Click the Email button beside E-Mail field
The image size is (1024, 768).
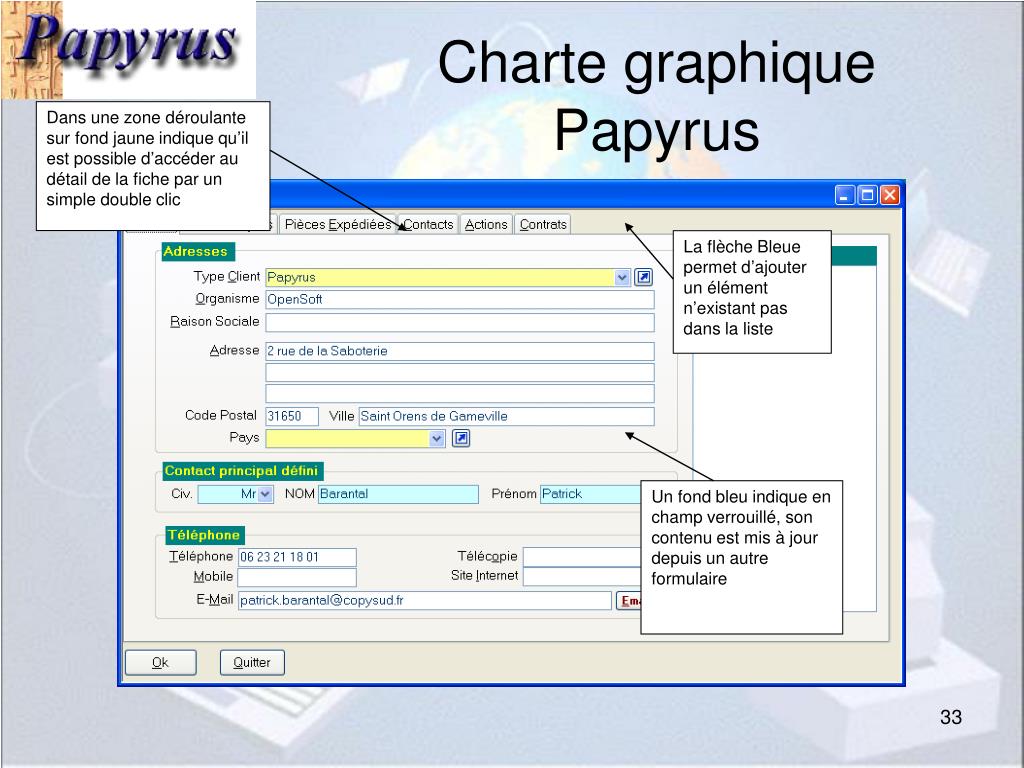629,601
